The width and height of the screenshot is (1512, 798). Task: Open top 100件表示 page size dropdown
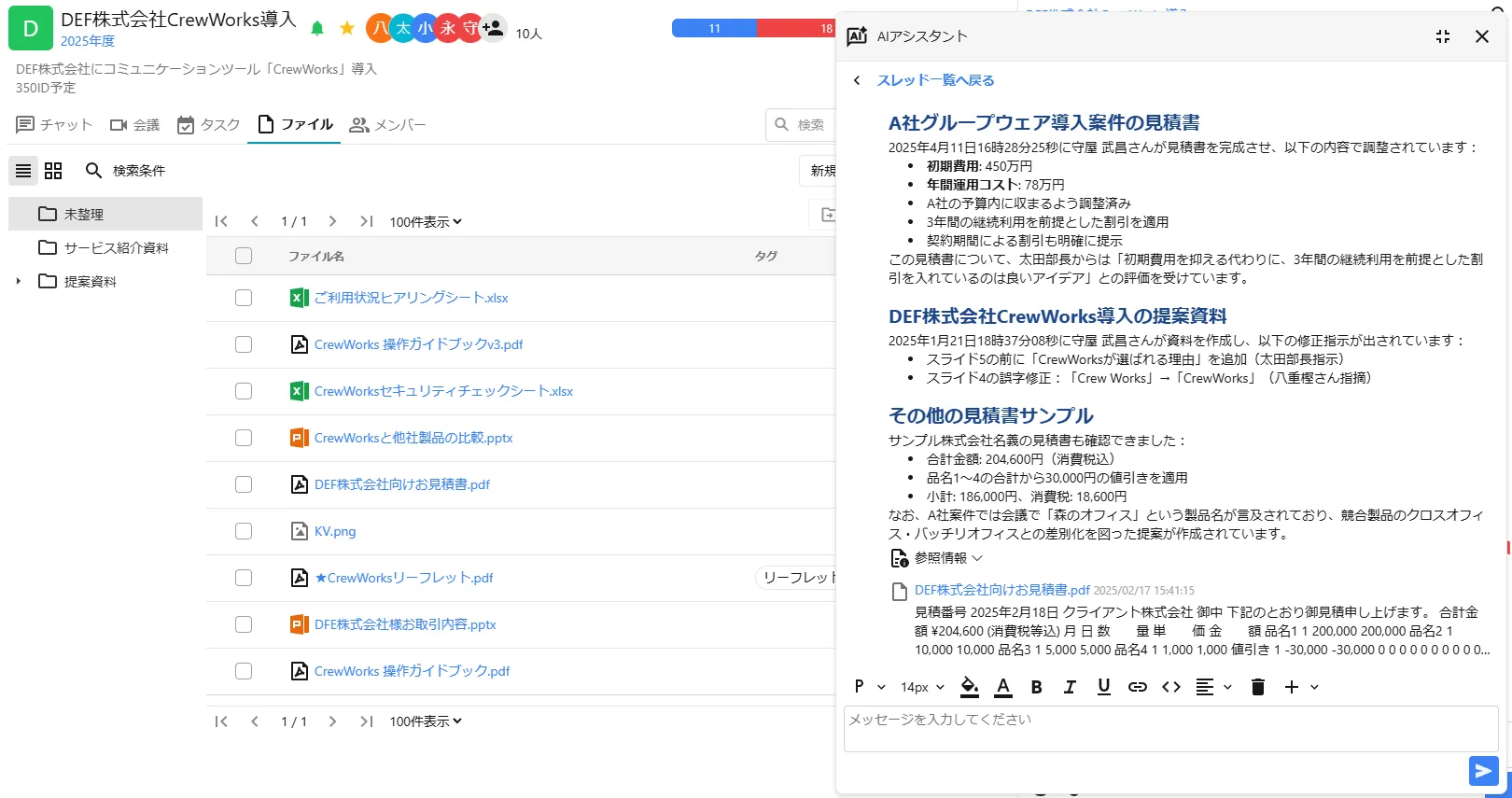click(x=426, y=222)
